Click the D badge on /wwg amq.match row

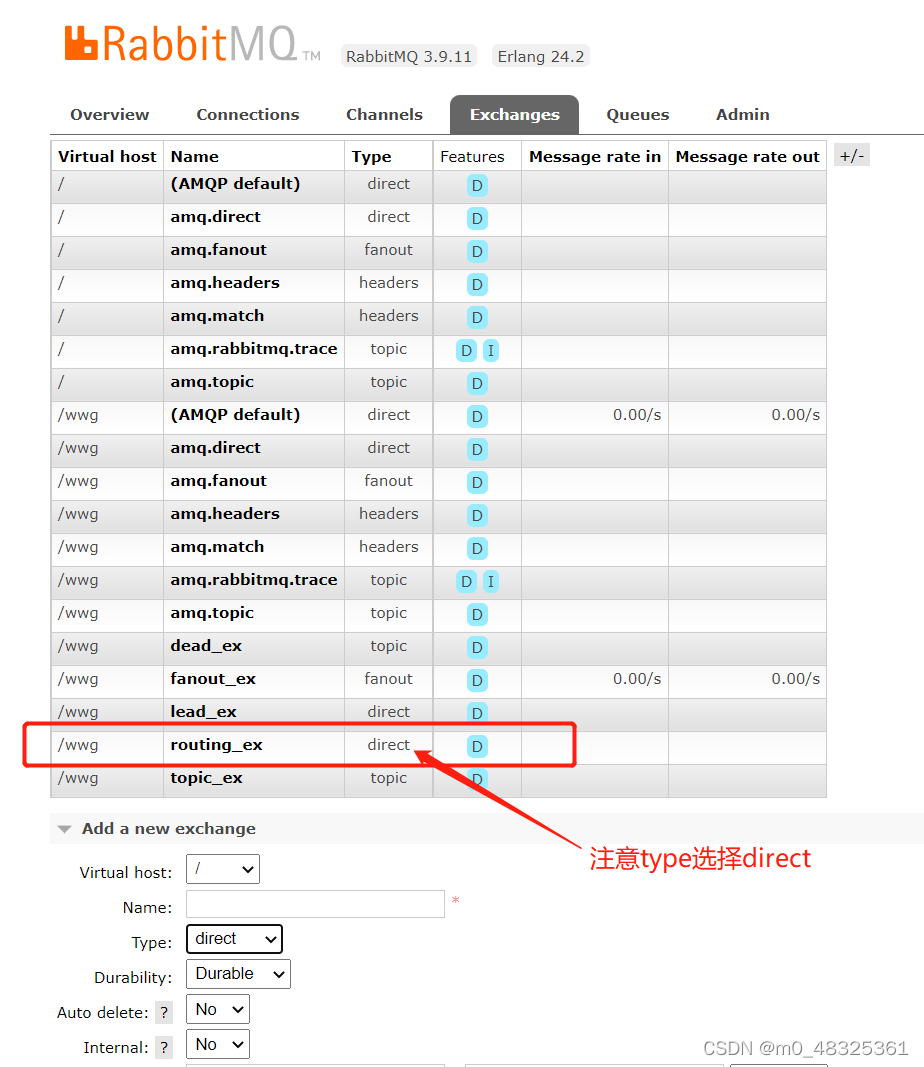tap(477, 548)
